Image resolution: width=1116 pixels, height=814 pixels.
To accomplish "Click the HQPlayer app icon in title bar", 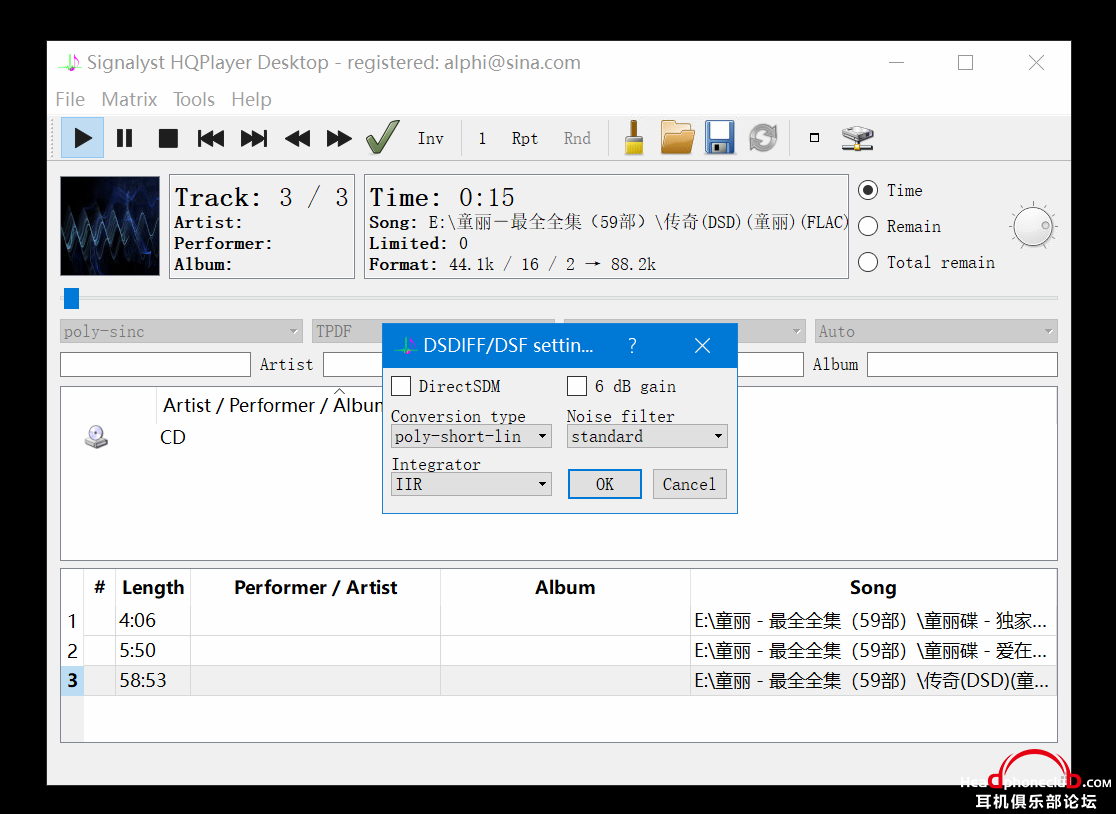I will [x=70, y=63].
